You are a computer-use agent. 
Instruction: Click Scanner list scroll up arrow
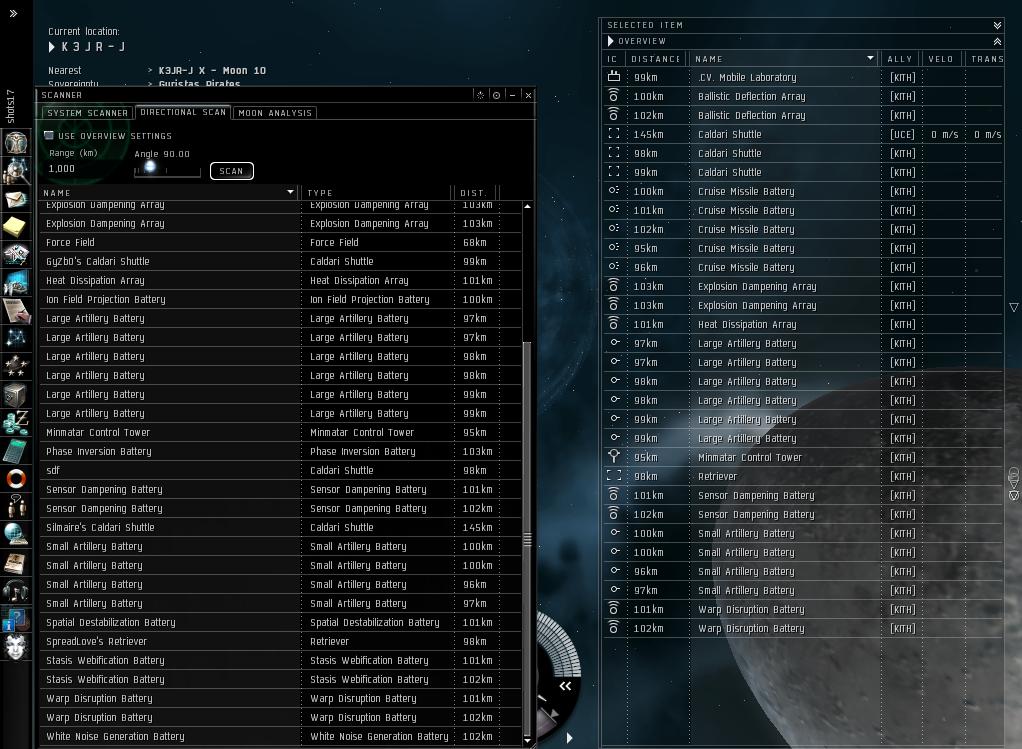527,207
